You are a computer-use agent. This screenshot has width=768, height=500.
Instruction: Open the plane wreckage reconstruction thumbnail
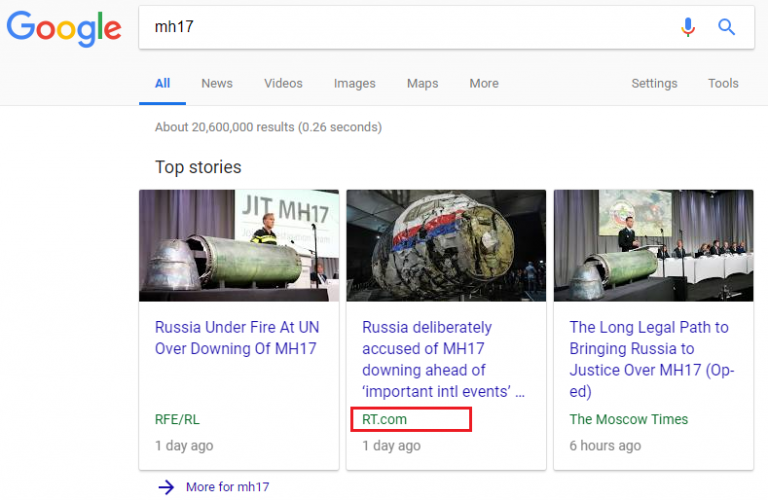pyautogui.click(x=446, y=245)
